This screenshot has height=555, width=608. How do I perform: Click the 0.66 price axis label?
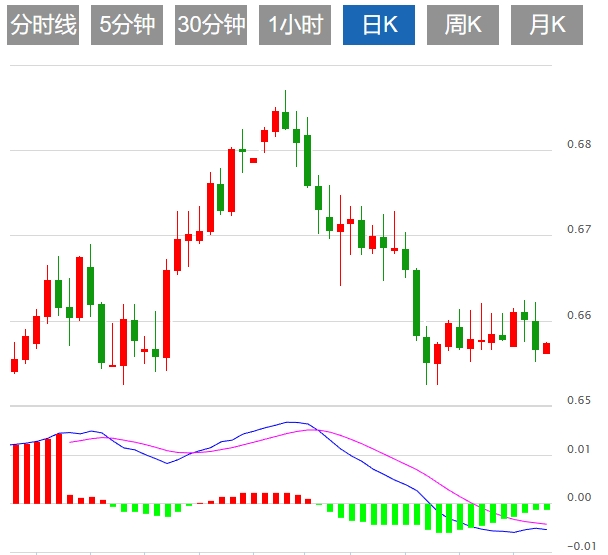579,315
